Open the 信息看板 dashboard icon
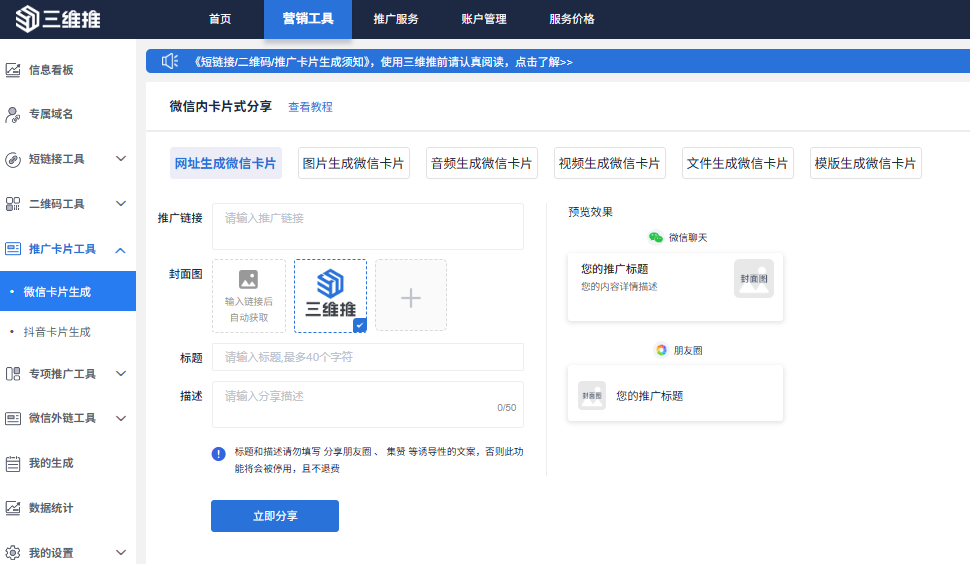This screenshot has width=970, height=564. click(13, 70)
